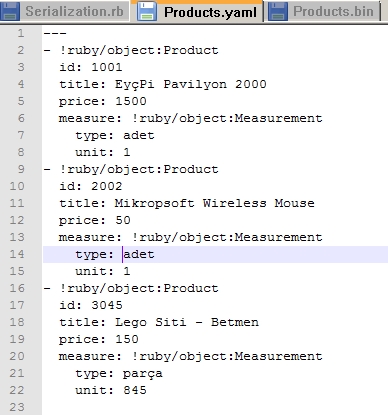Image resolution: width=388 pixels, height=415 pixels.
Task: Click the measure line on line 6
Action: [191, 118]
